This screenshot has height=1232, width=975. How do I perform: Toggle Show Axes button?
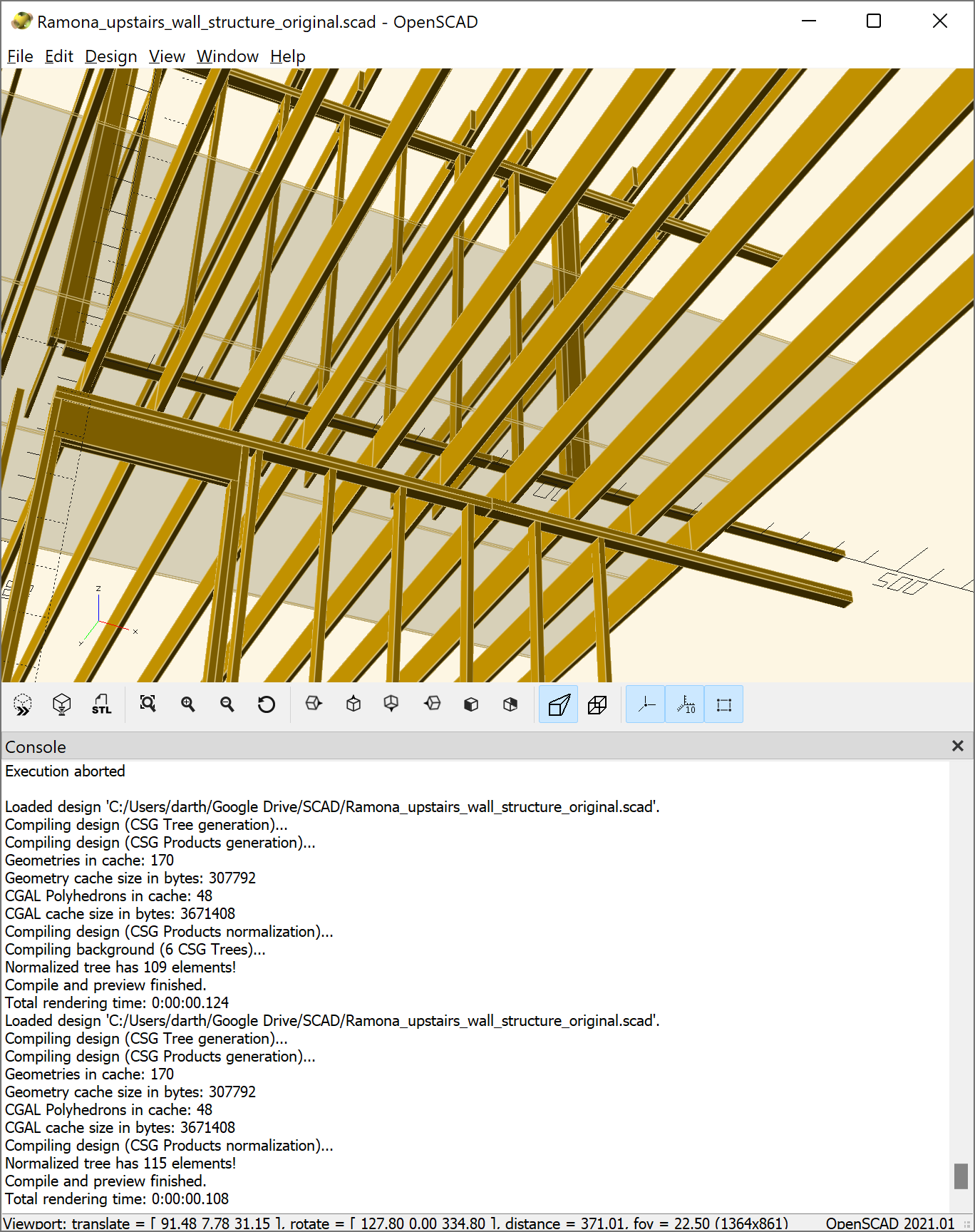point(646,704)
